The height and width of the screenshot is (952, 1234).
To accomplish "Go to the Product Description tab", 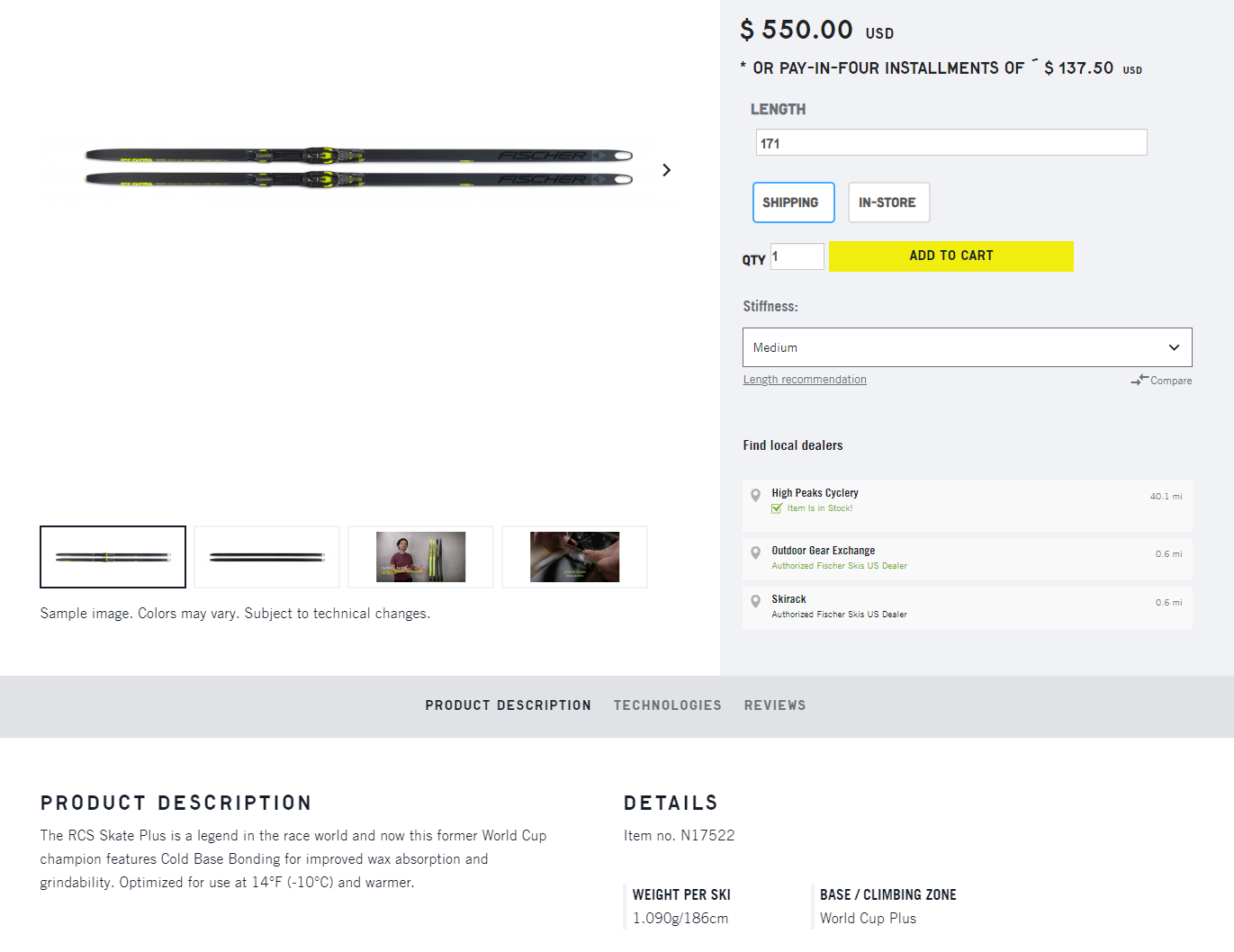I will point(509,705).
